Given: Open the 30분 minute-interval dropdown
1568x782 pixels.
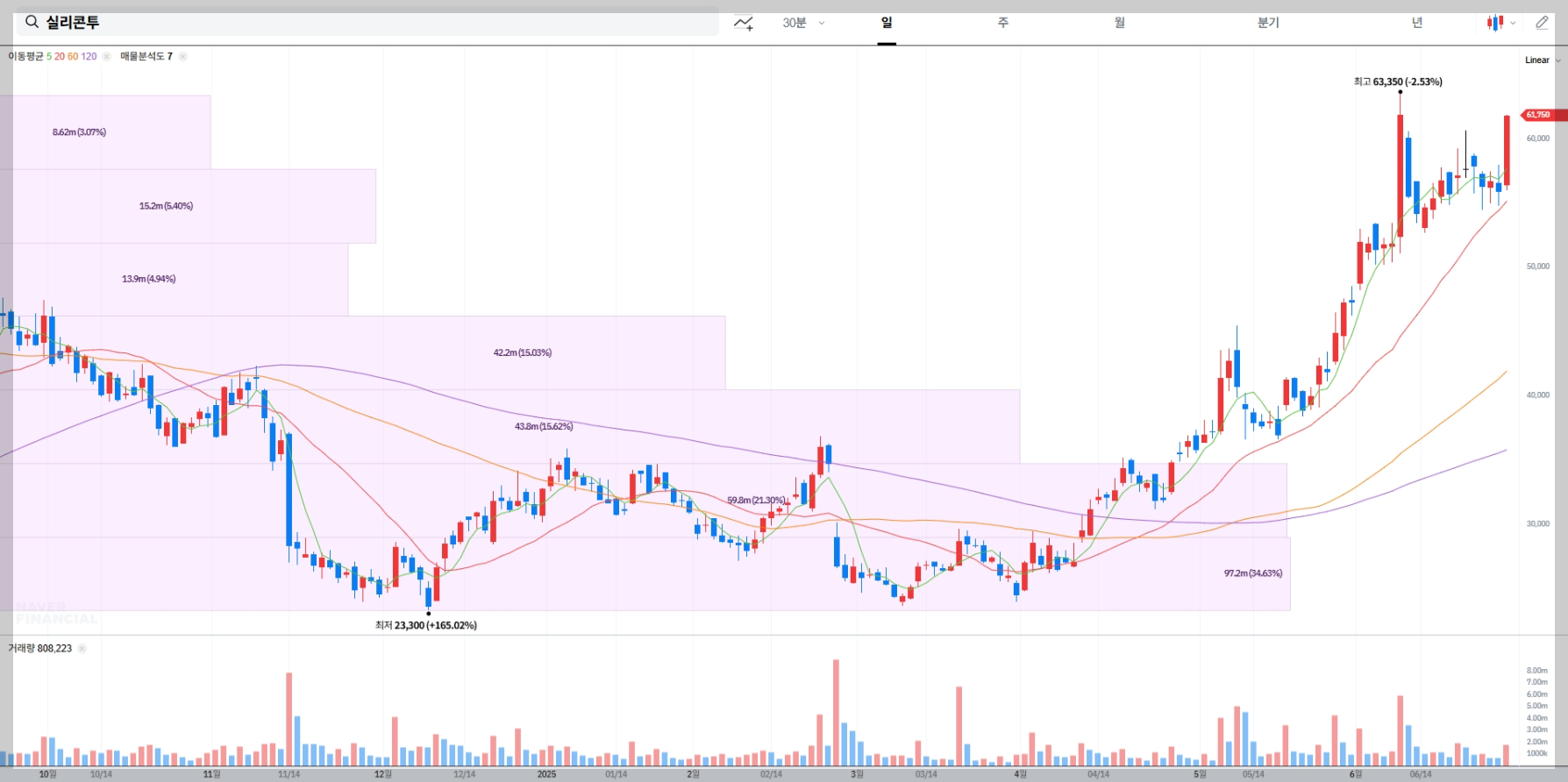Looking at the screenshot, I should tap(803, 23).
